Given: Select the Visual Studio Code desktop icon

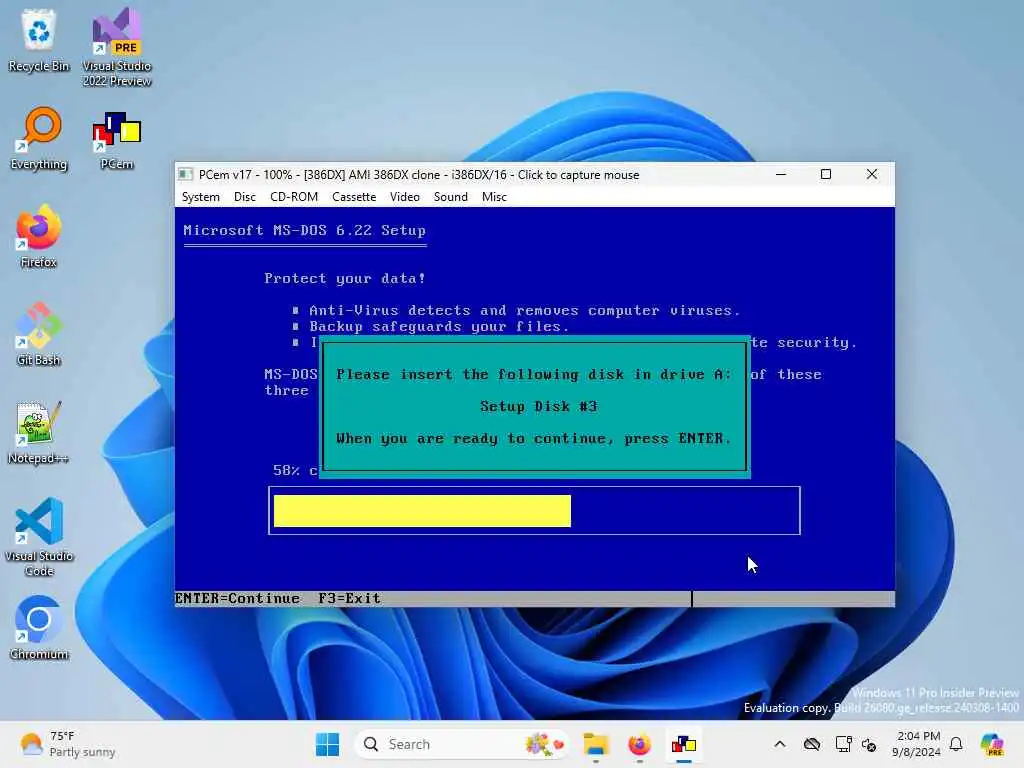Looking at the screenshot, I should [x=39, y=537].
